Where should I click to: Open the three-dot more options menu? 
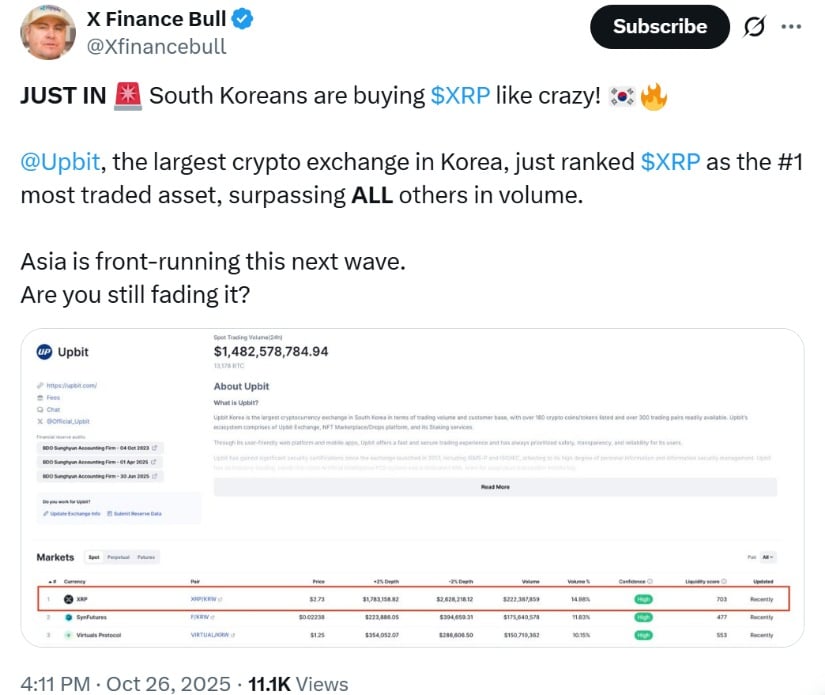pos(791,27)
